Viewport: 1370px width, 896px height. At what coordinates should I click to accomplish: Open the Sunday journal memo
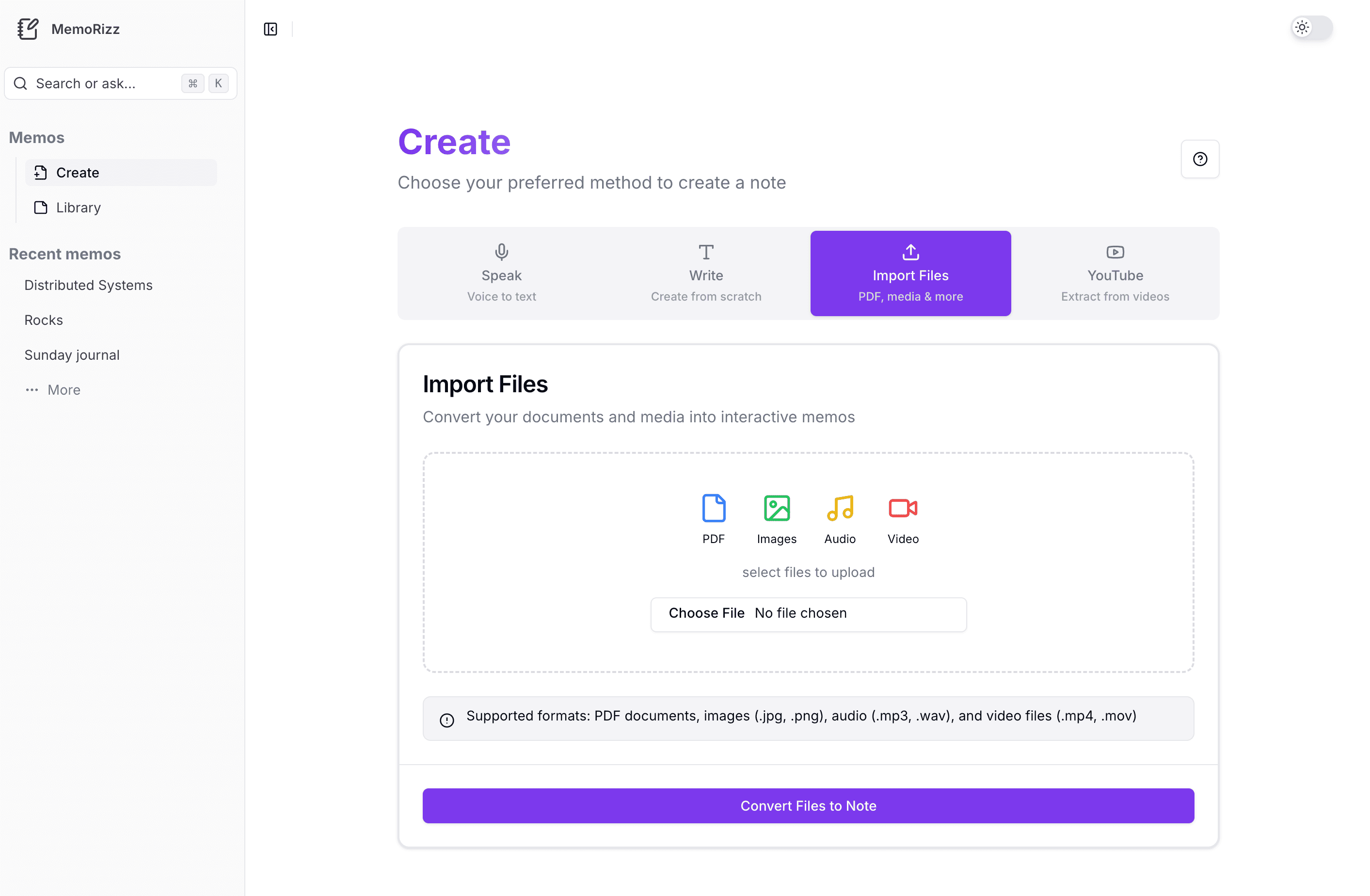pos(72,355)
